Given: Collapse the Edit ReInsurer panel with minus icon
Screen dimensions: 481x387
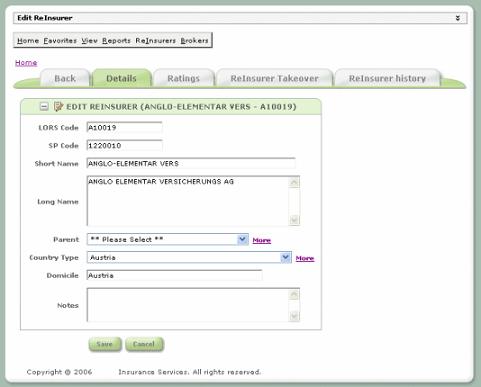Looking at the screenshot, I should (44, 107).
